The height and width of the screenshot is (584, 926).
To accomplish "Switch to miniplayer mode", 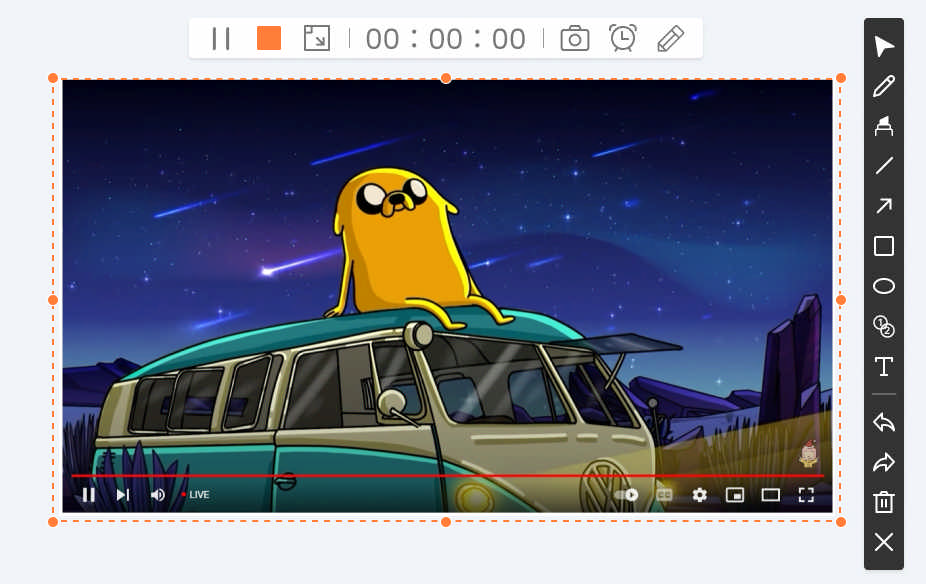I will (x=735, y=495).
